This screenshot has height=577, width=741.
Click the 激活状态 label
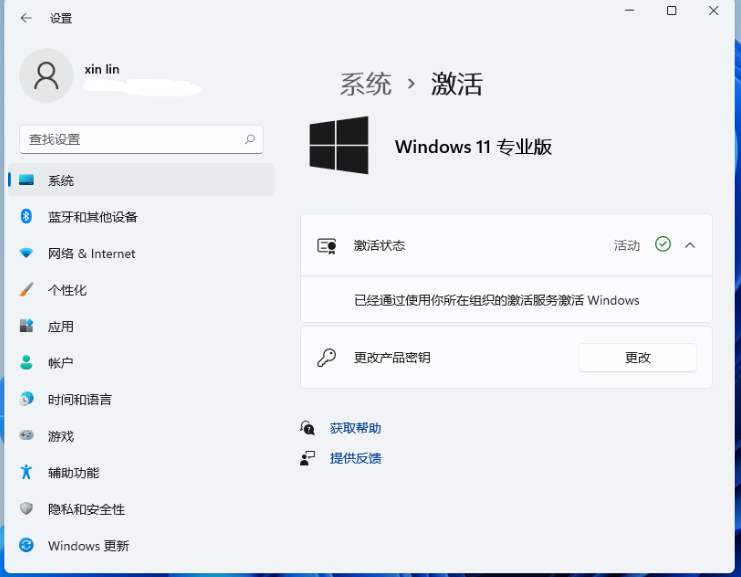click(x=379, y=245)
